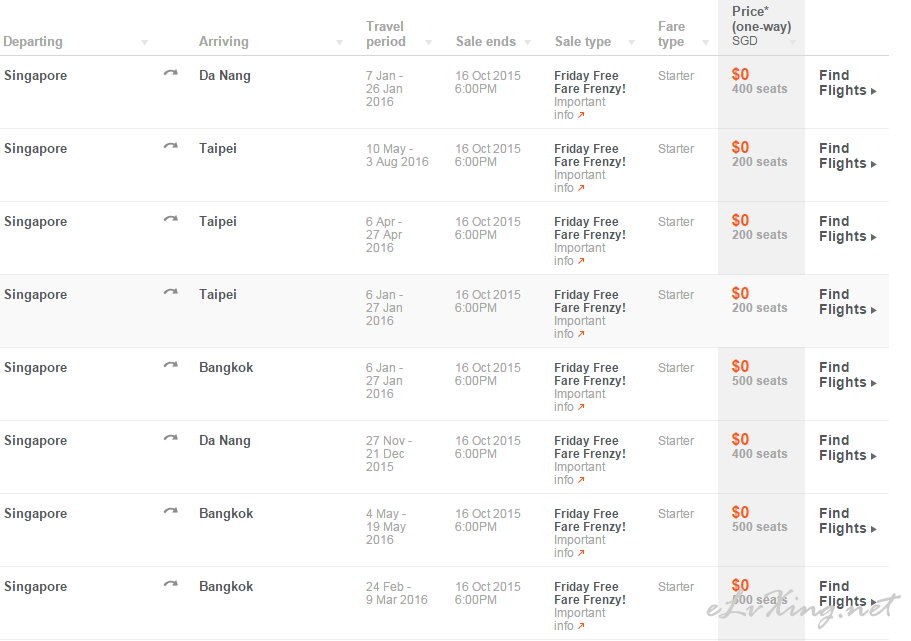Sort by Travel period dropdown arrow
The width and height of the screenshot is (911, 641).
point(429,42)
